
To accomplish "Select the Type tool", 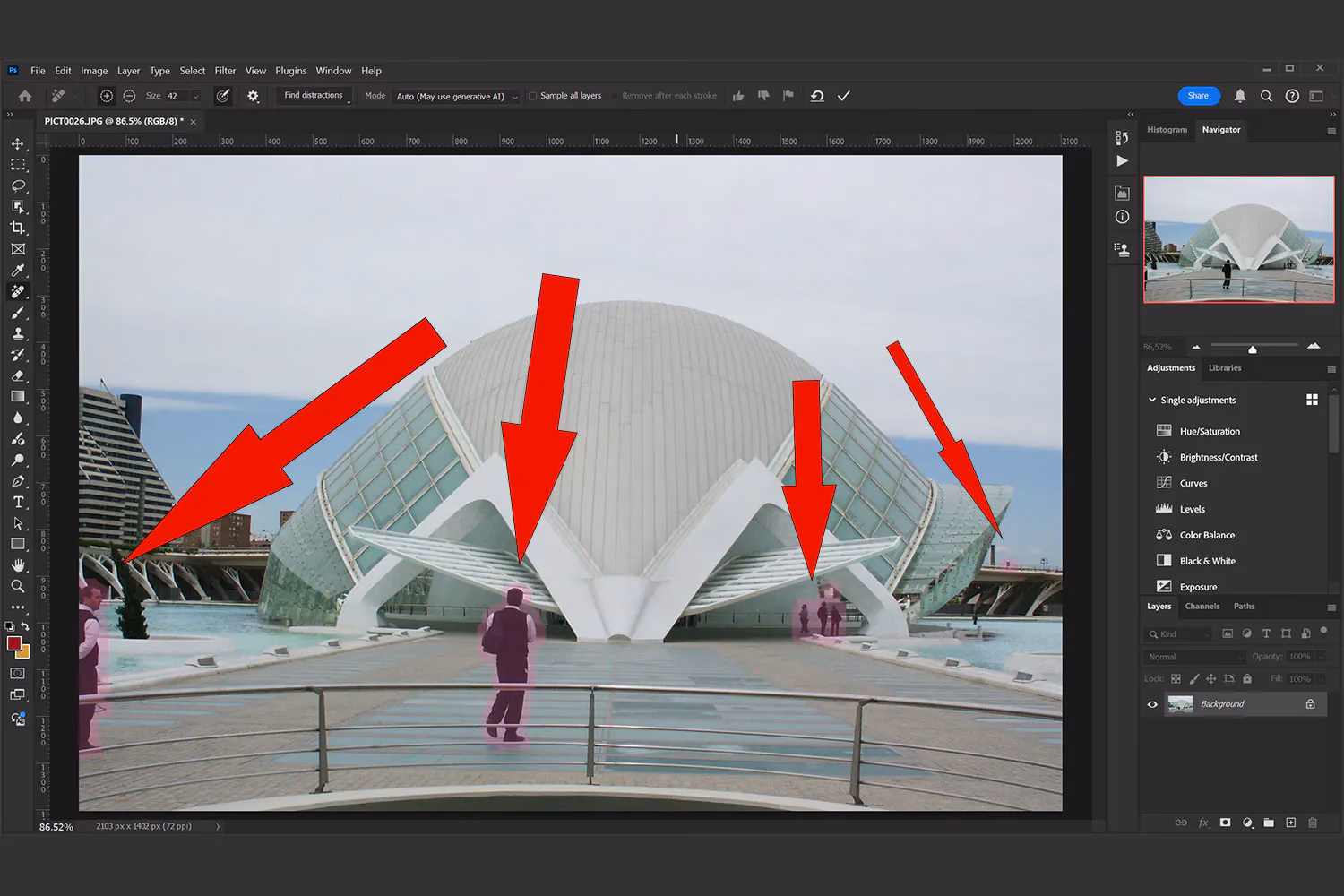I will tap(18, 502).
